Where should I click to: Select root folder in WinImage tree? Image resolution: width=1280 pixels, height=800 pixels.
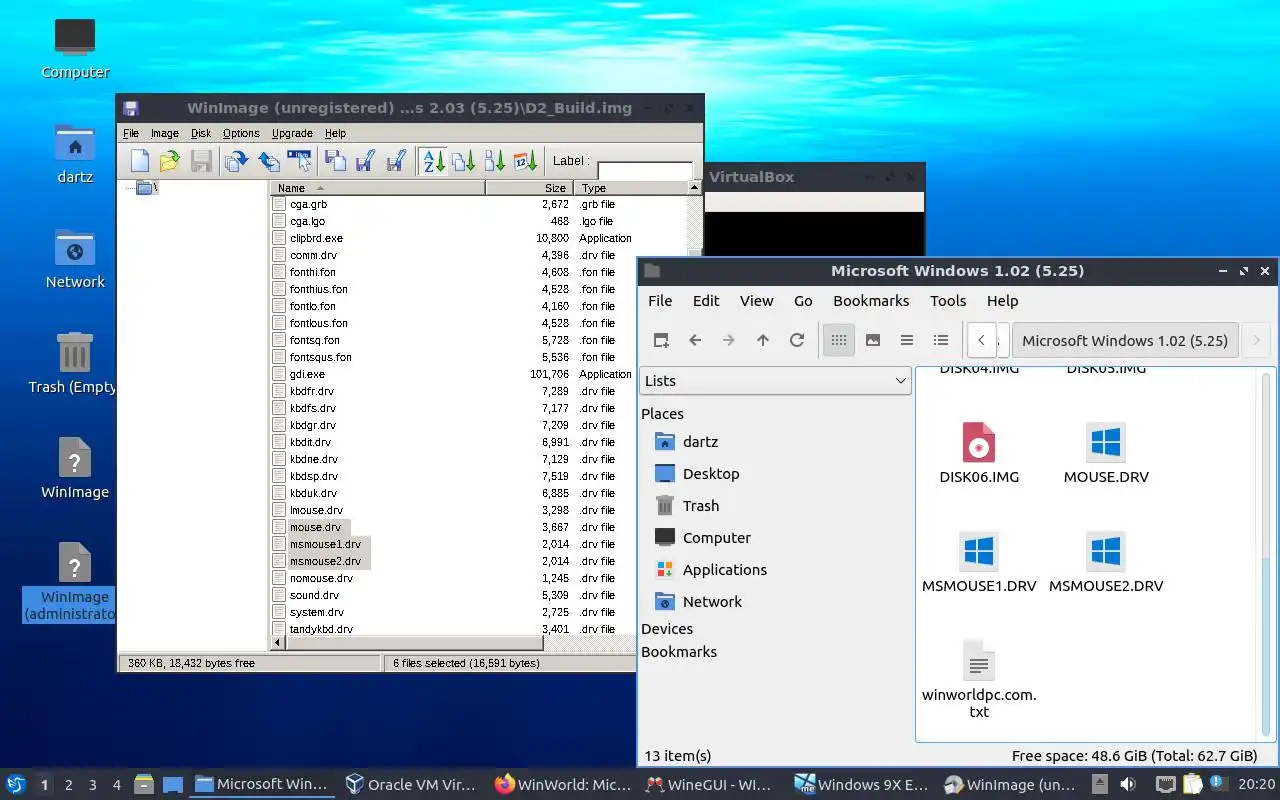click(146, 188)
